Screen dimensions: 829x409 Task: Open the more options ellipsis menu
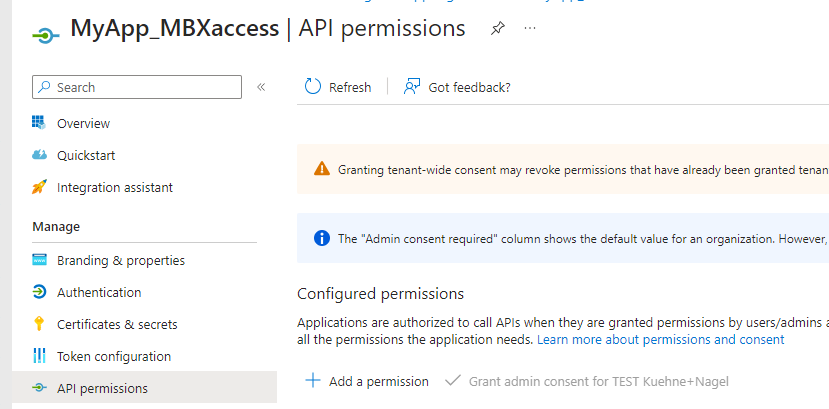pos(530,29)
